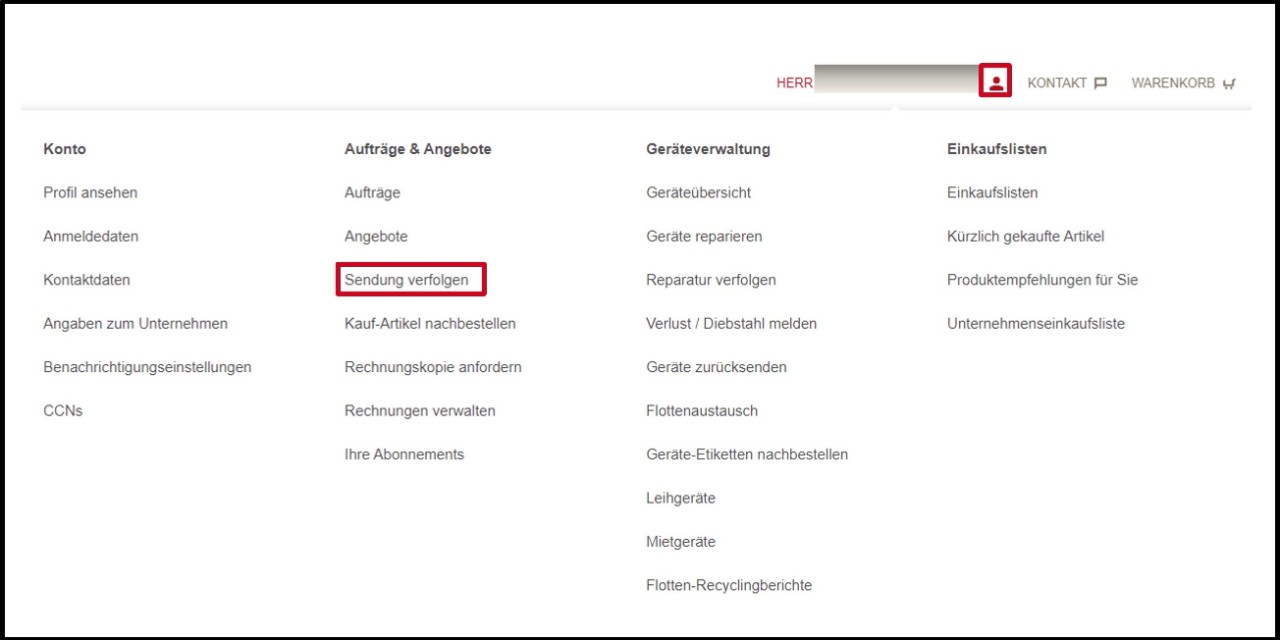Select Rechnungskopie anfordern
This screenshot has width=1280, height=640.
pos(433,367)
